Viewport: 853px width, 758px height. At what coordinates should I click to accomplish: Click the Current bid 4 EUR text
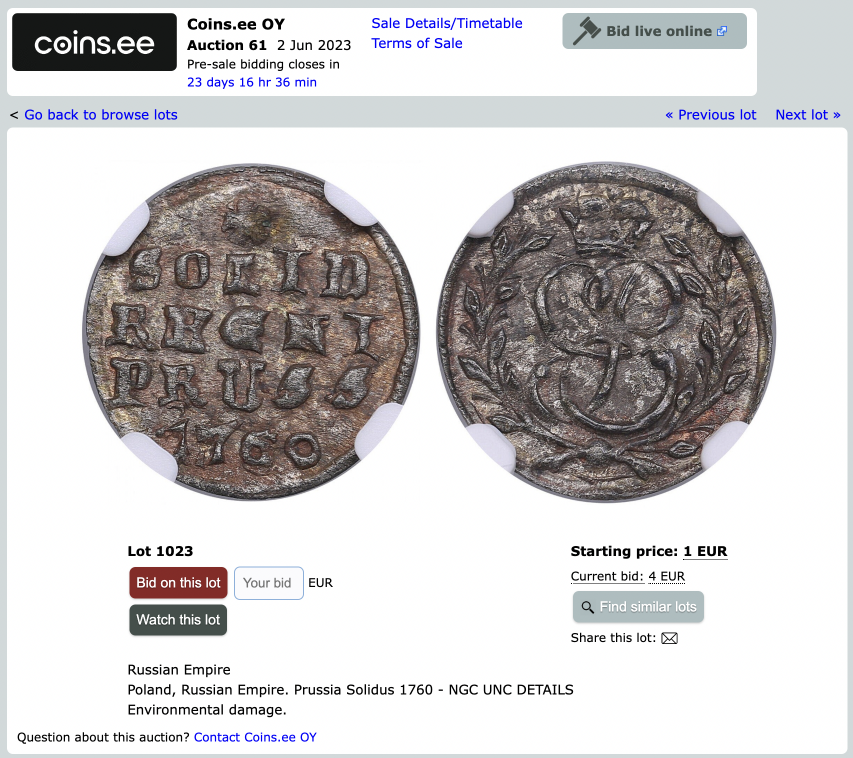click(628, 576)
